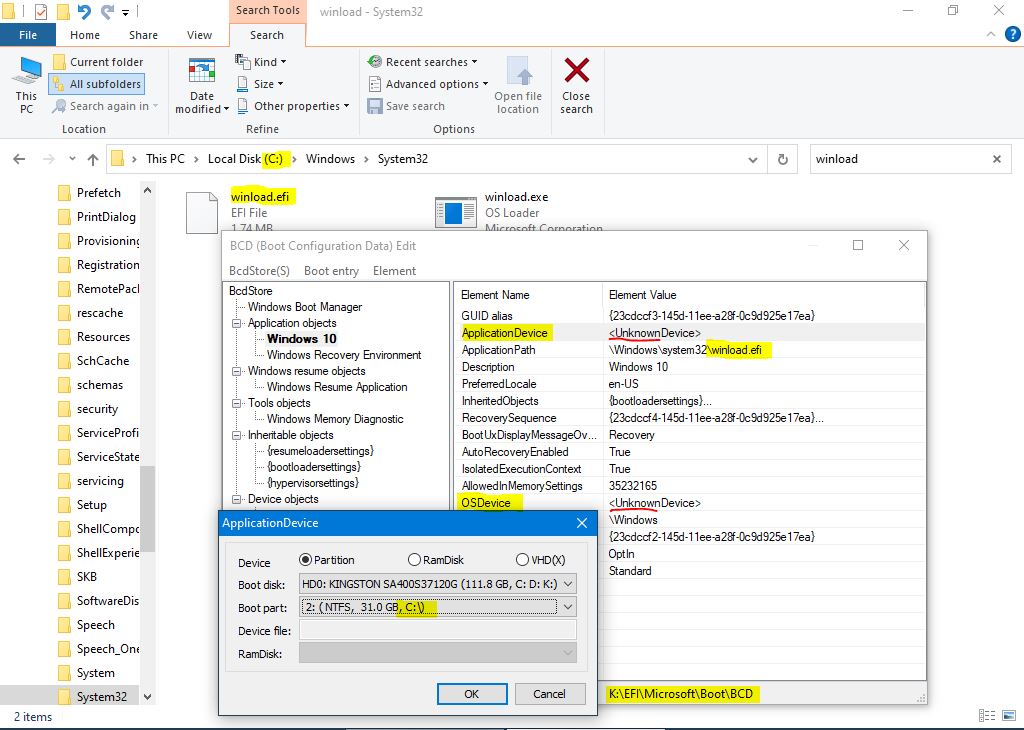
Task: Click the Open file location icon
Action: pos(518,71)
